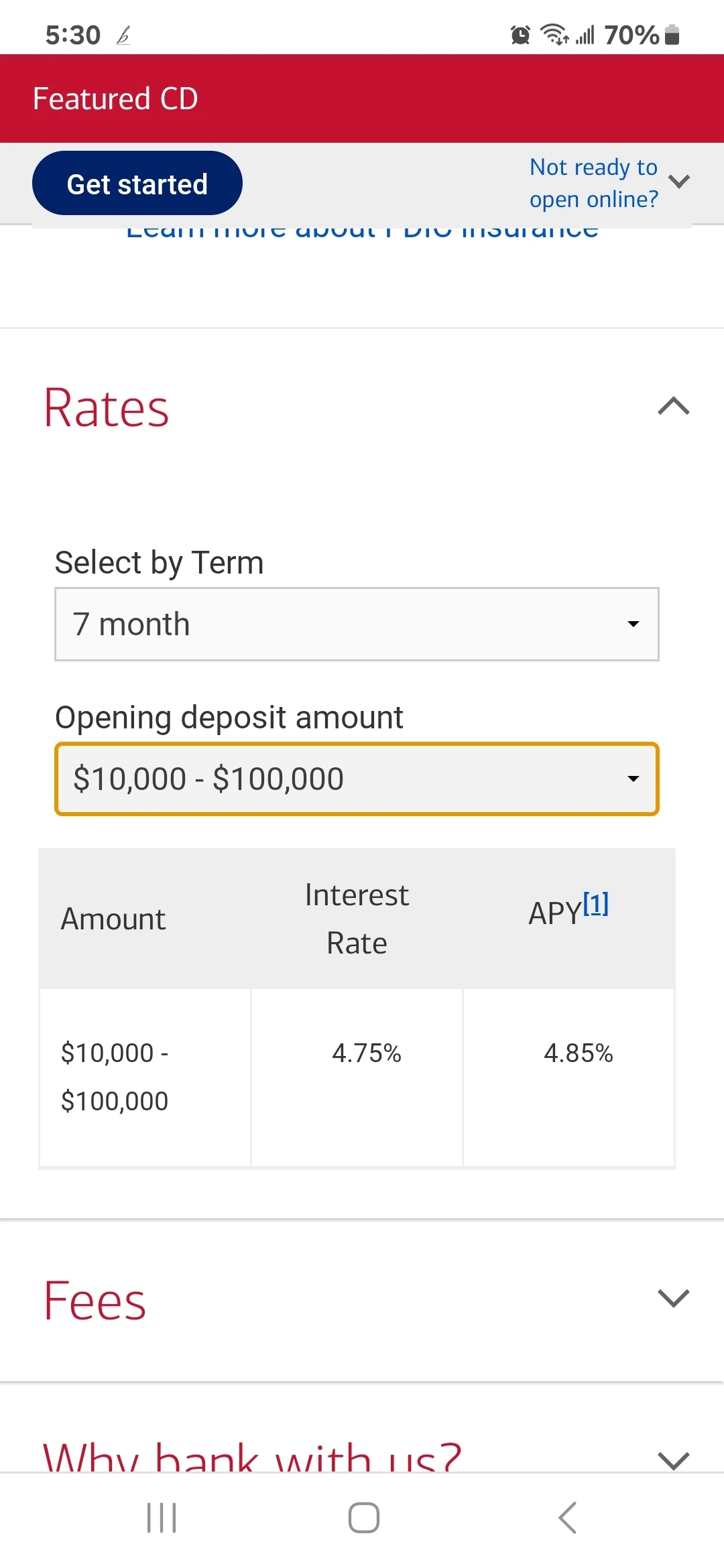Expand the chevron beside 'Not ready to open online?'
The height and width of the screenshot is (1568, 724).
(679, 182)
